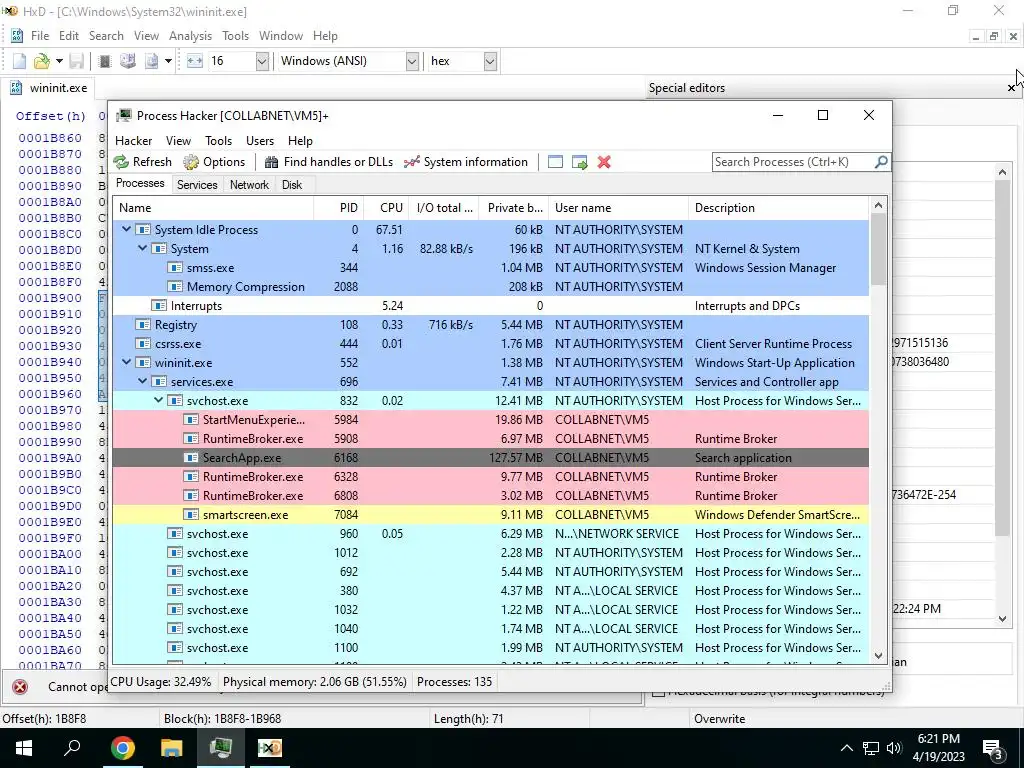Click the process list scrollbar down arrow
1024x768 pixels.
coord(878,656)
